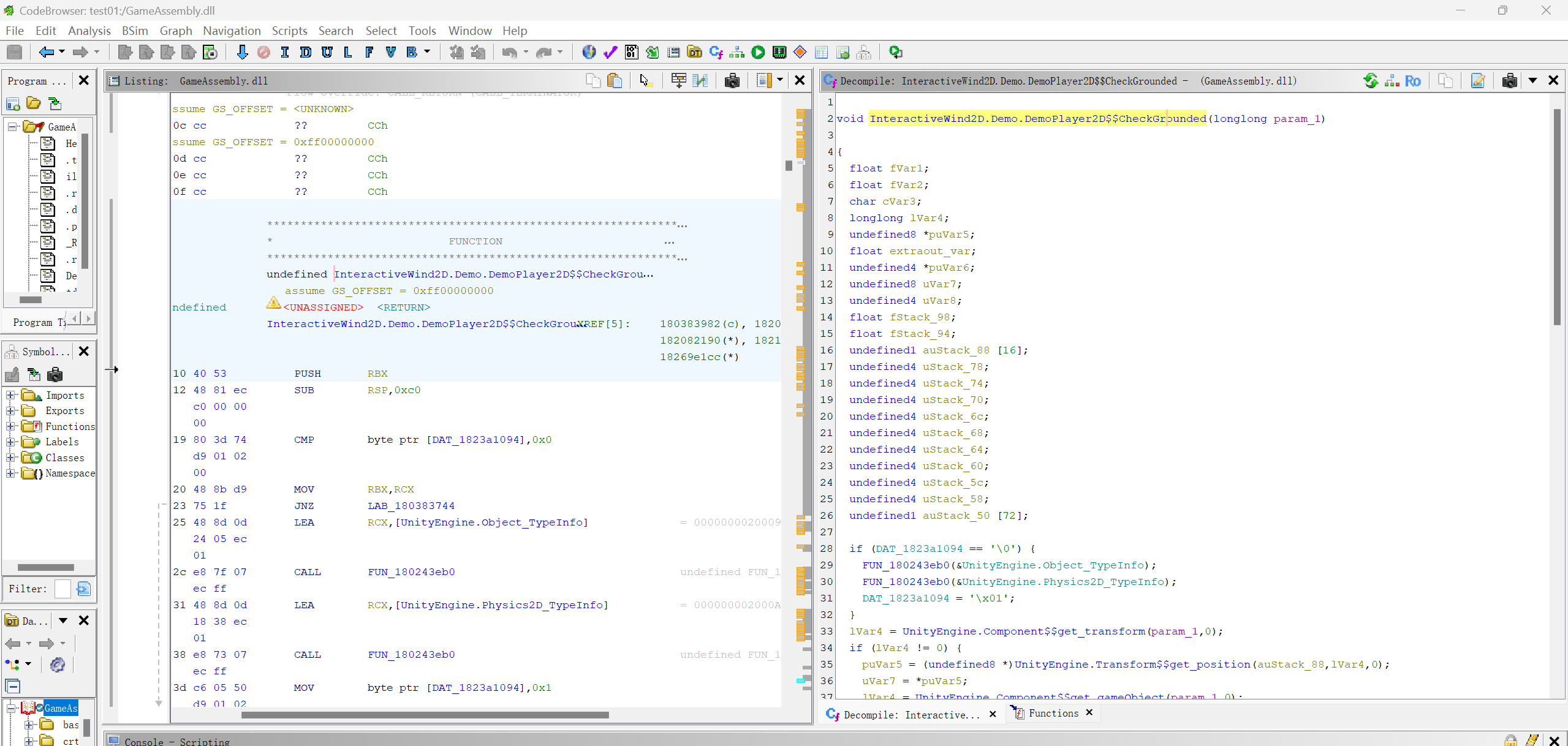1568x746 pixels.
Task: Switch to the Functions tab
Action: pyautogui.click(x=1052, y=713)
